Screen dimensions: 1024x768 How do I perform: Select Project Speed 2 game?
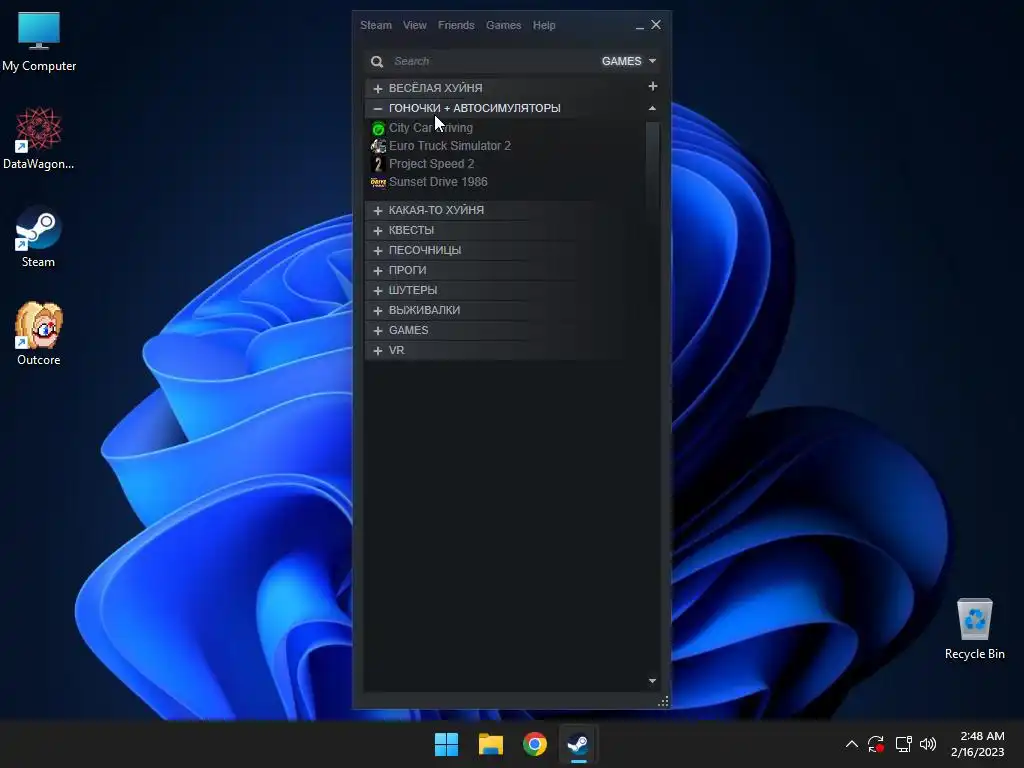[432, 164]
